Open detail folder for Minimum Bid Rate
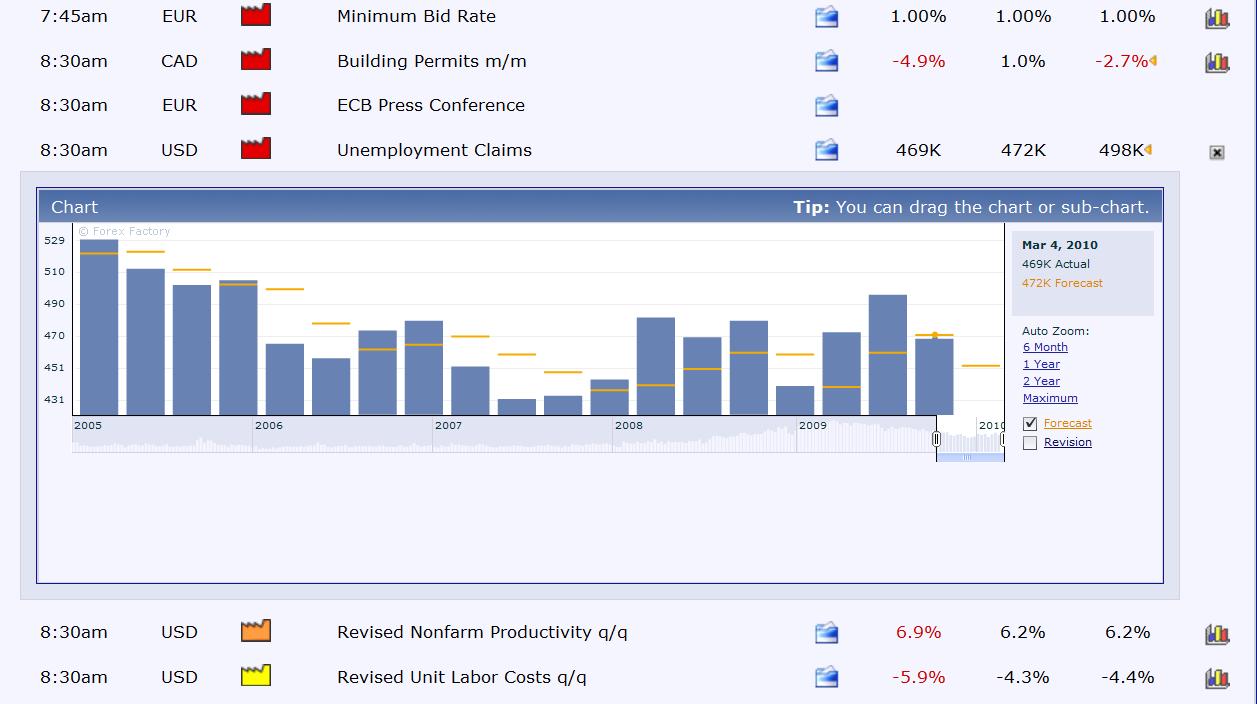 click(x=826, y=17)
